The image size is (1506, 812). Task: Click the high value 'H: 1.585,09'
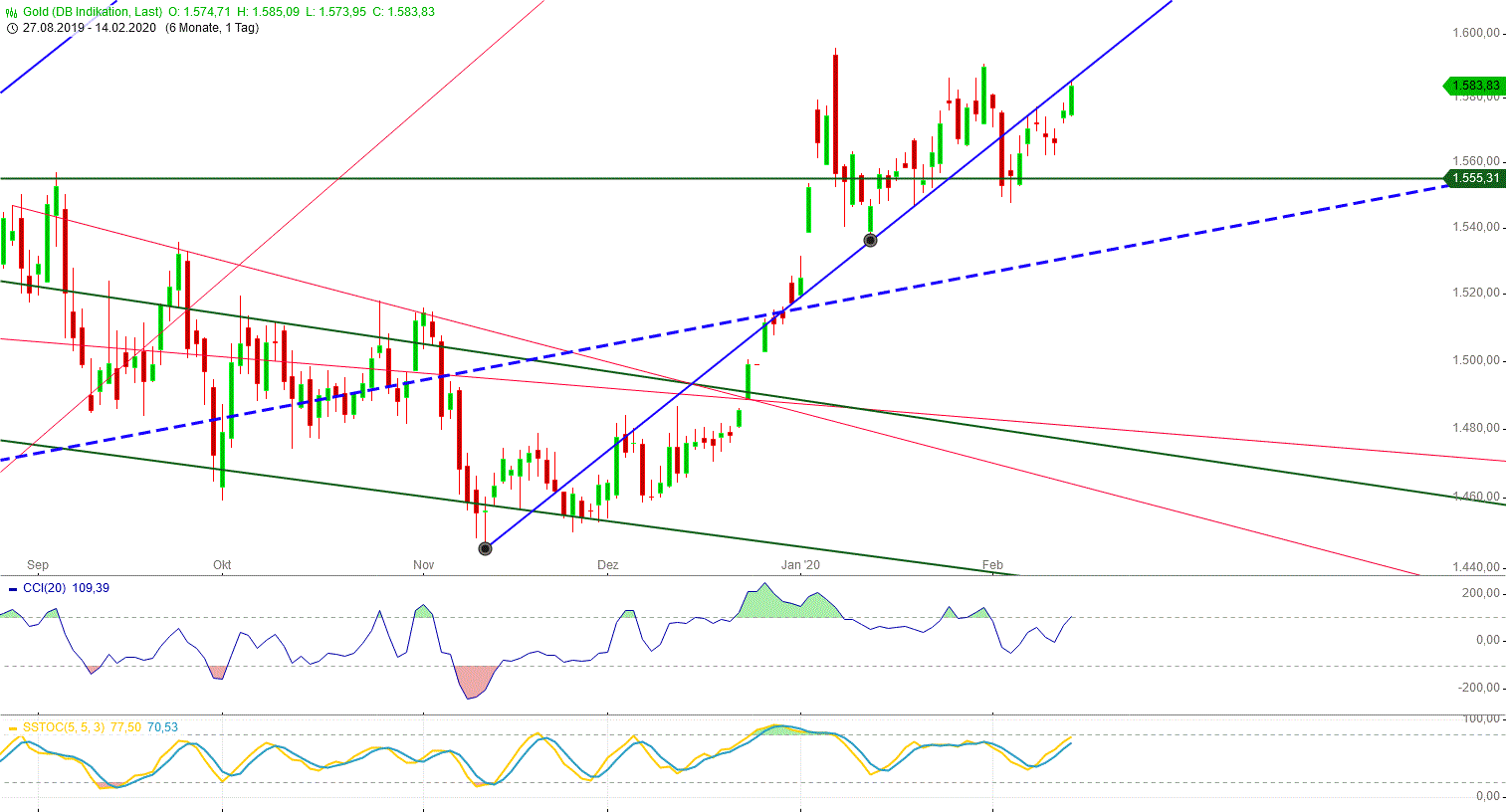(269, 12)
